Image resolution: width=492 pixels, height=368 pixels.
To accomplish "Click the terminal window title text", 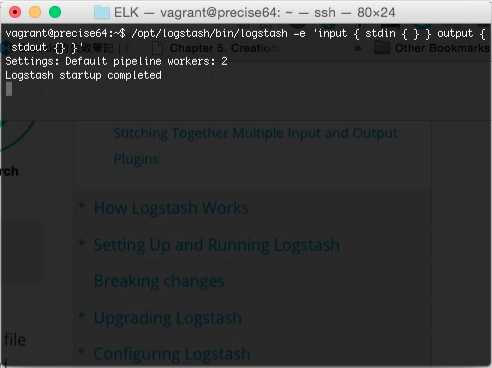I will (255, 13).
